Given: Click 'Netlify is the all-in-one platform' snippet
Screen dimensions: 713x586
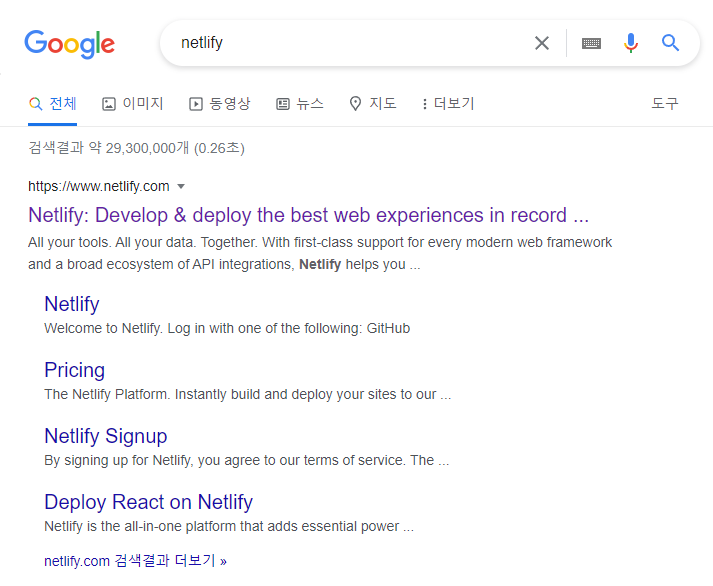Looking at the screenshot, I should pos(229,526).
